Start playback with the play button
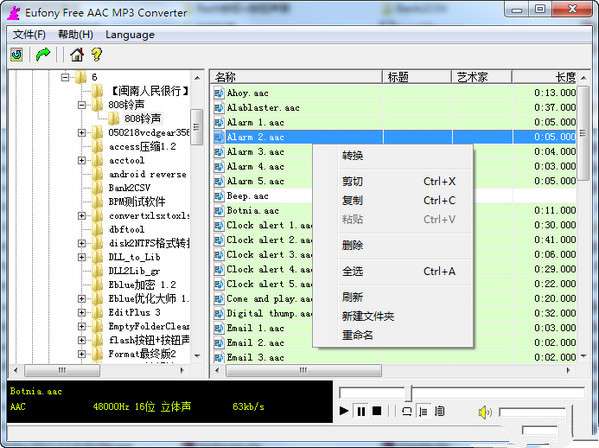Screen dimensions: 599x448 [344, 411]
